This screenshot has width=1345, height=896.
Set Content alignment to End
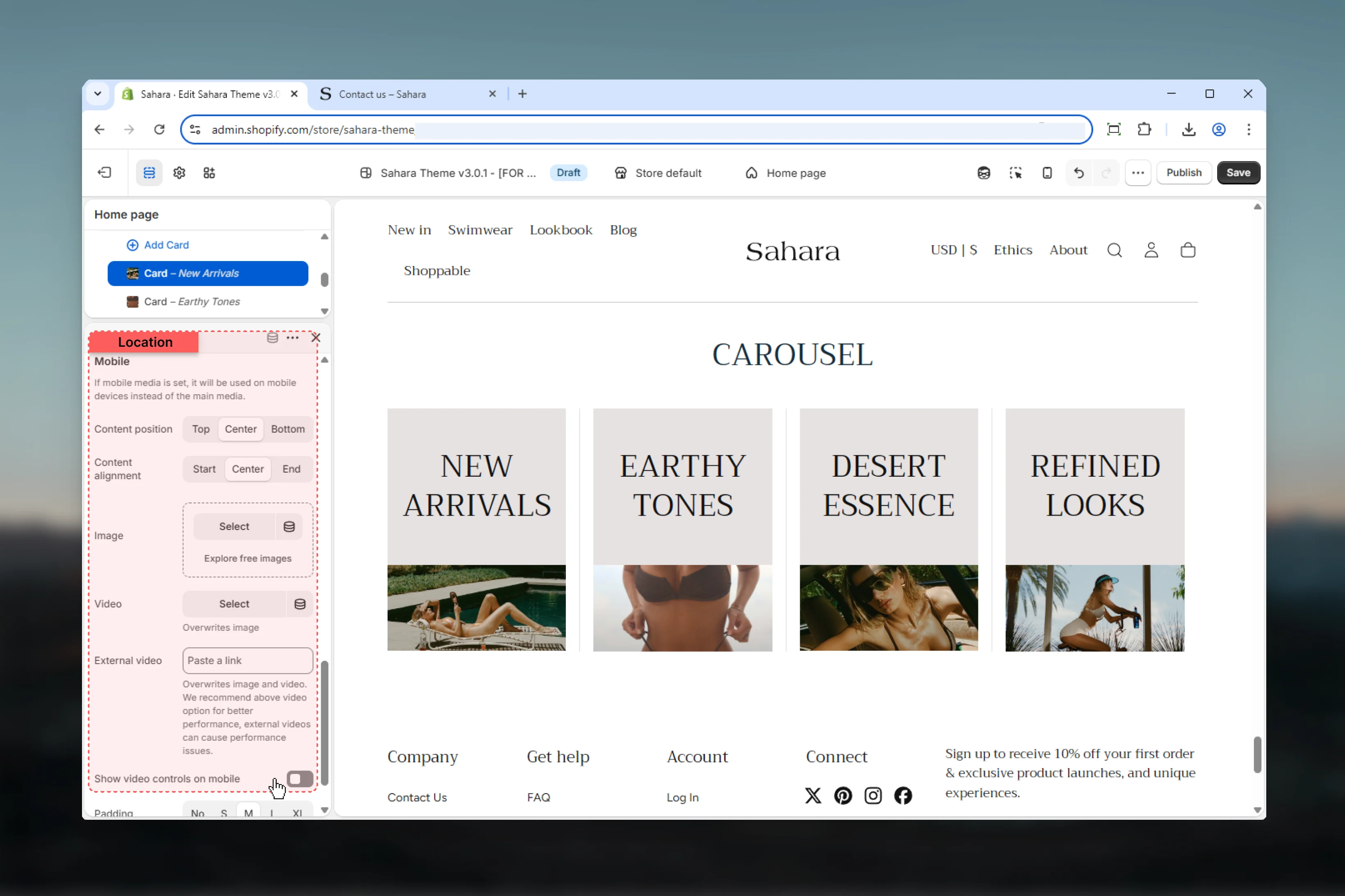pyautogui.click(x=291, y=469)
